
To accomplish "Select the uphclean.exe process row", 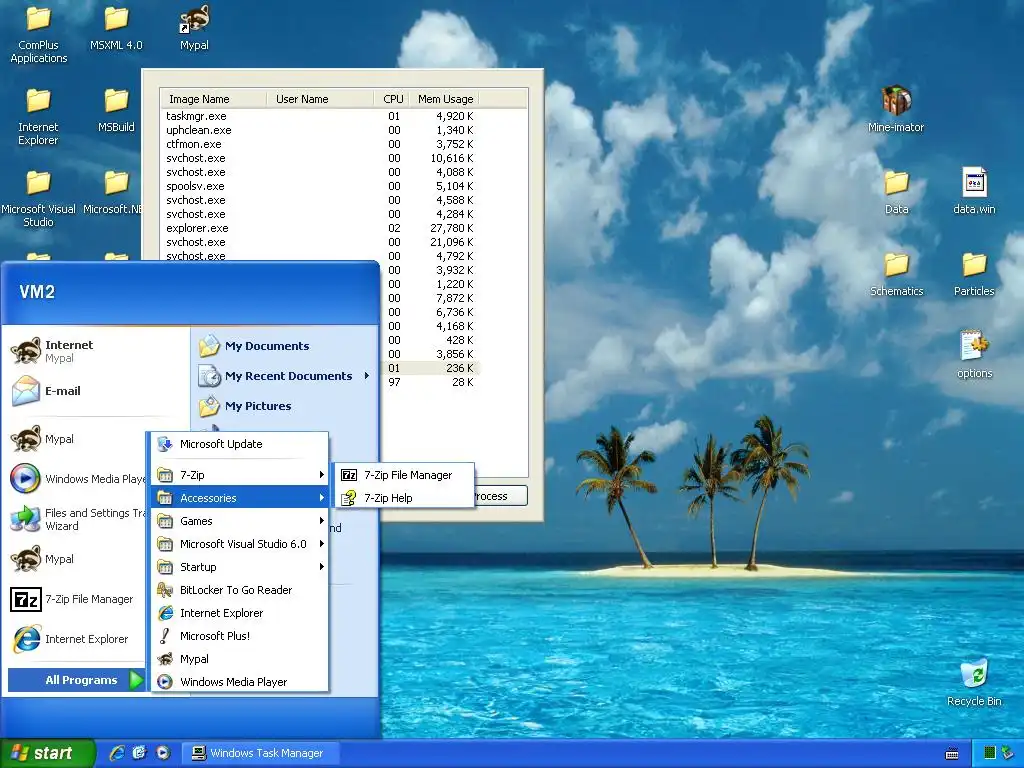I will (x=320, y=130).
